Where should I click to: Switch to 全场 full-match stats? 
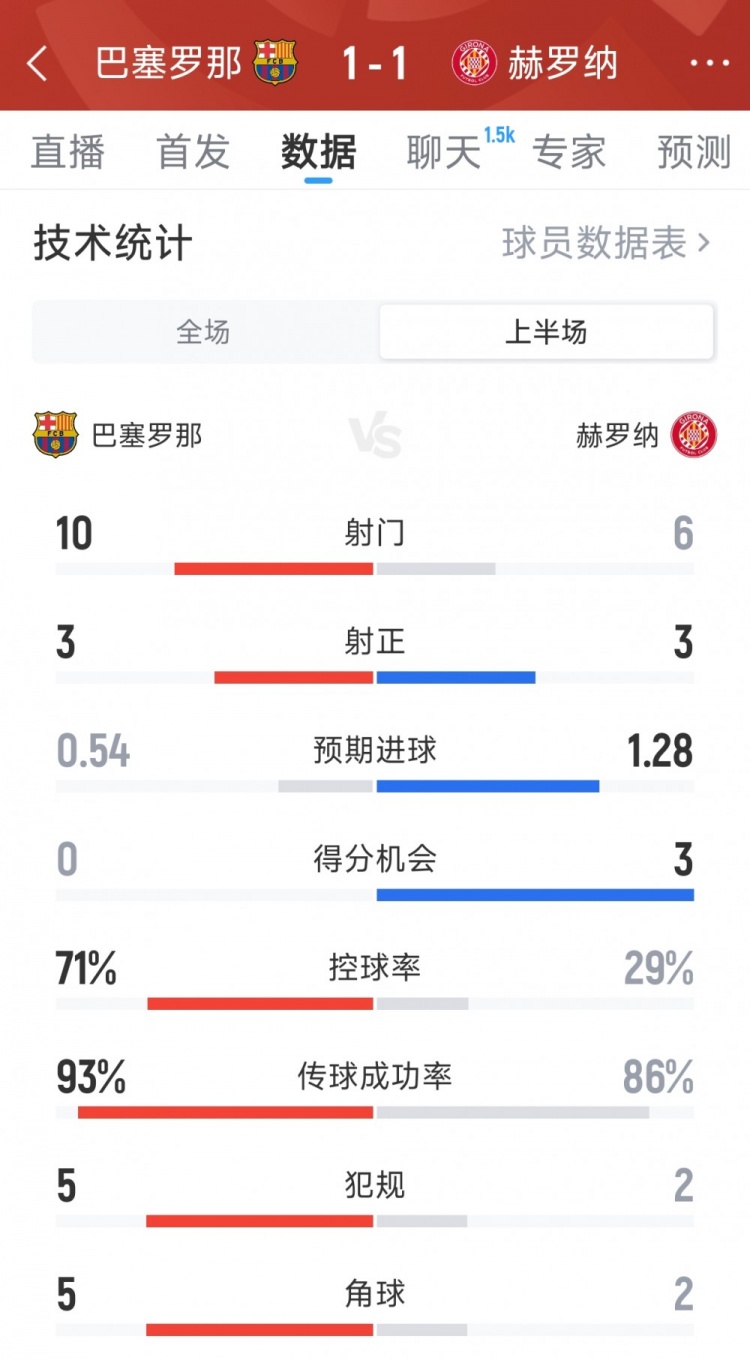pos(204,332)
